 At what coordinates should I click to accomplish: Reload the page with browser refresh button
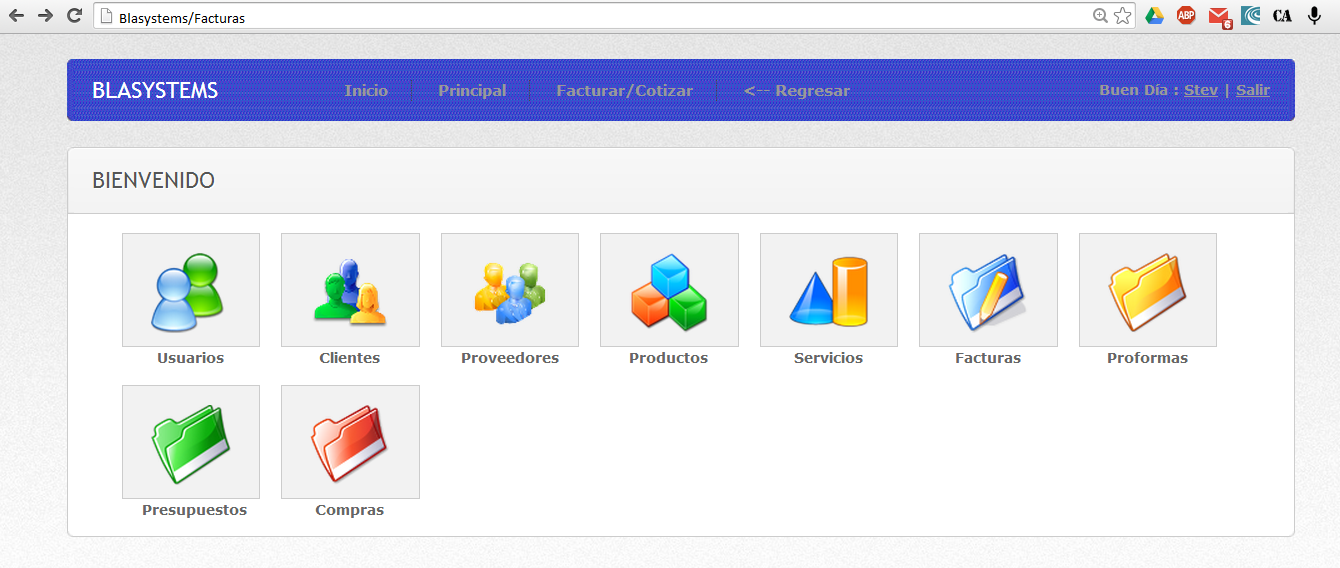(x=74, y=16)
